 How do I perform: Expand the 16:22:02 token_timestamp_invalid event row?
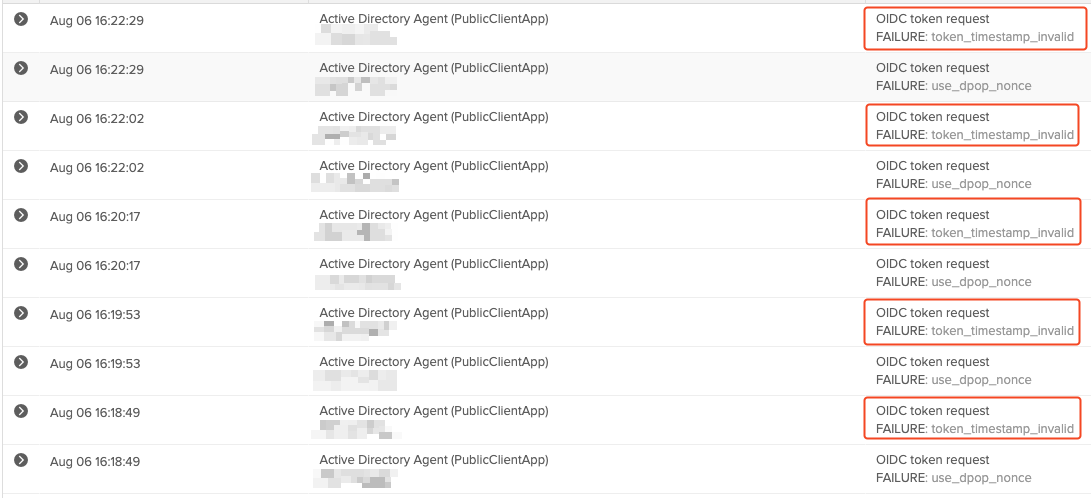(20, 117)
